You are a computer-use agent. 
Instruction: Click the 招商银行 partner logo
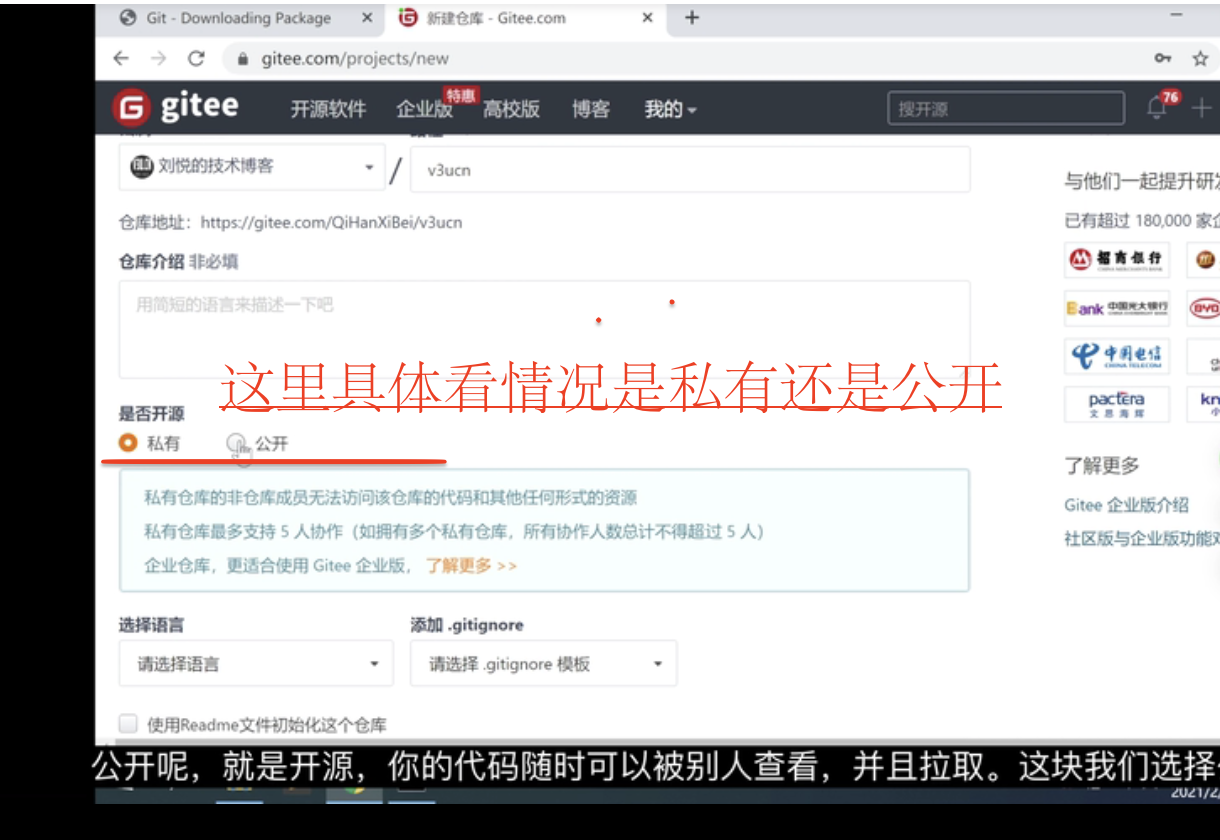1116,260
